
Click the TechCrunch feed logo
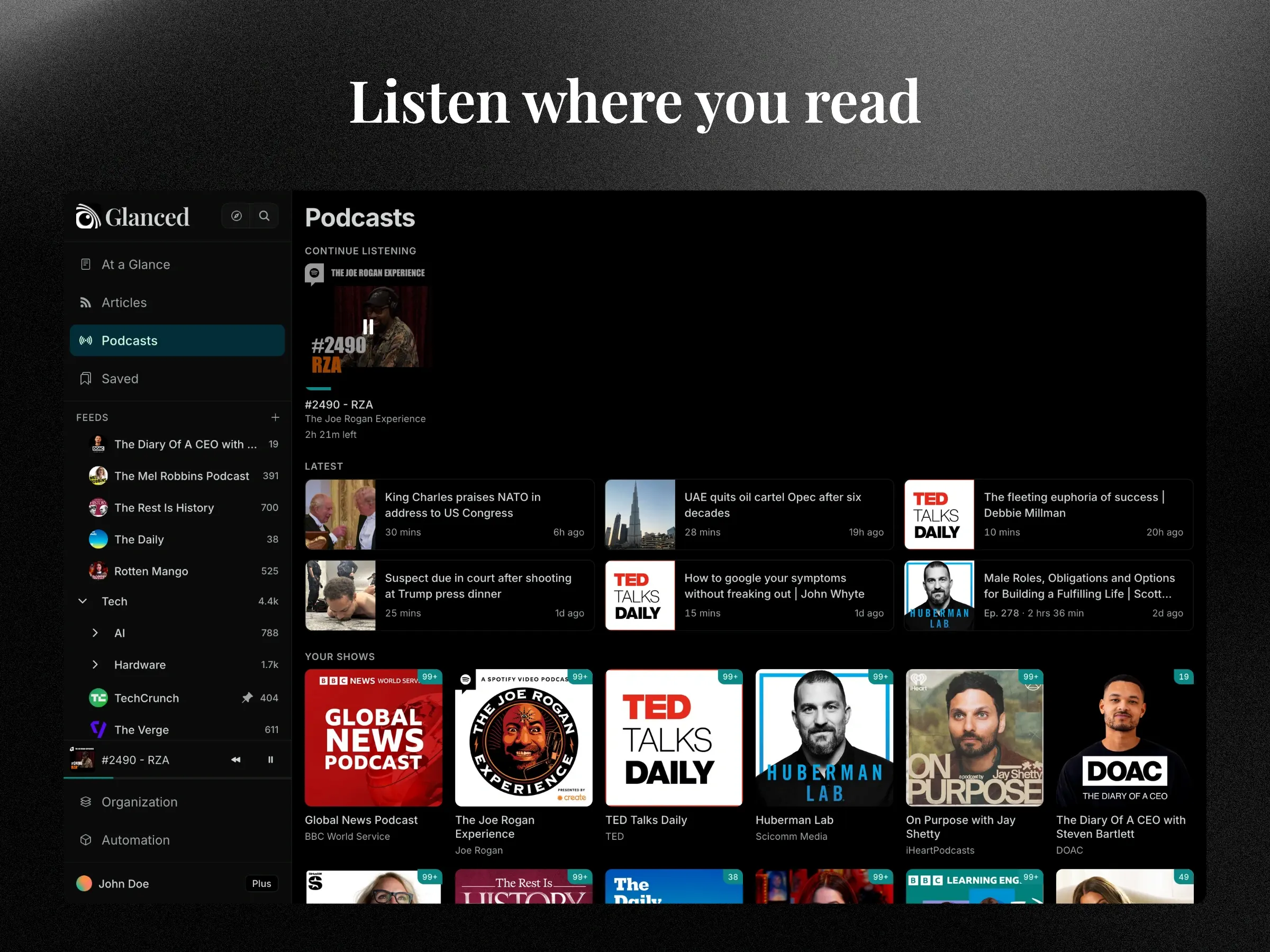pos(98,698)
